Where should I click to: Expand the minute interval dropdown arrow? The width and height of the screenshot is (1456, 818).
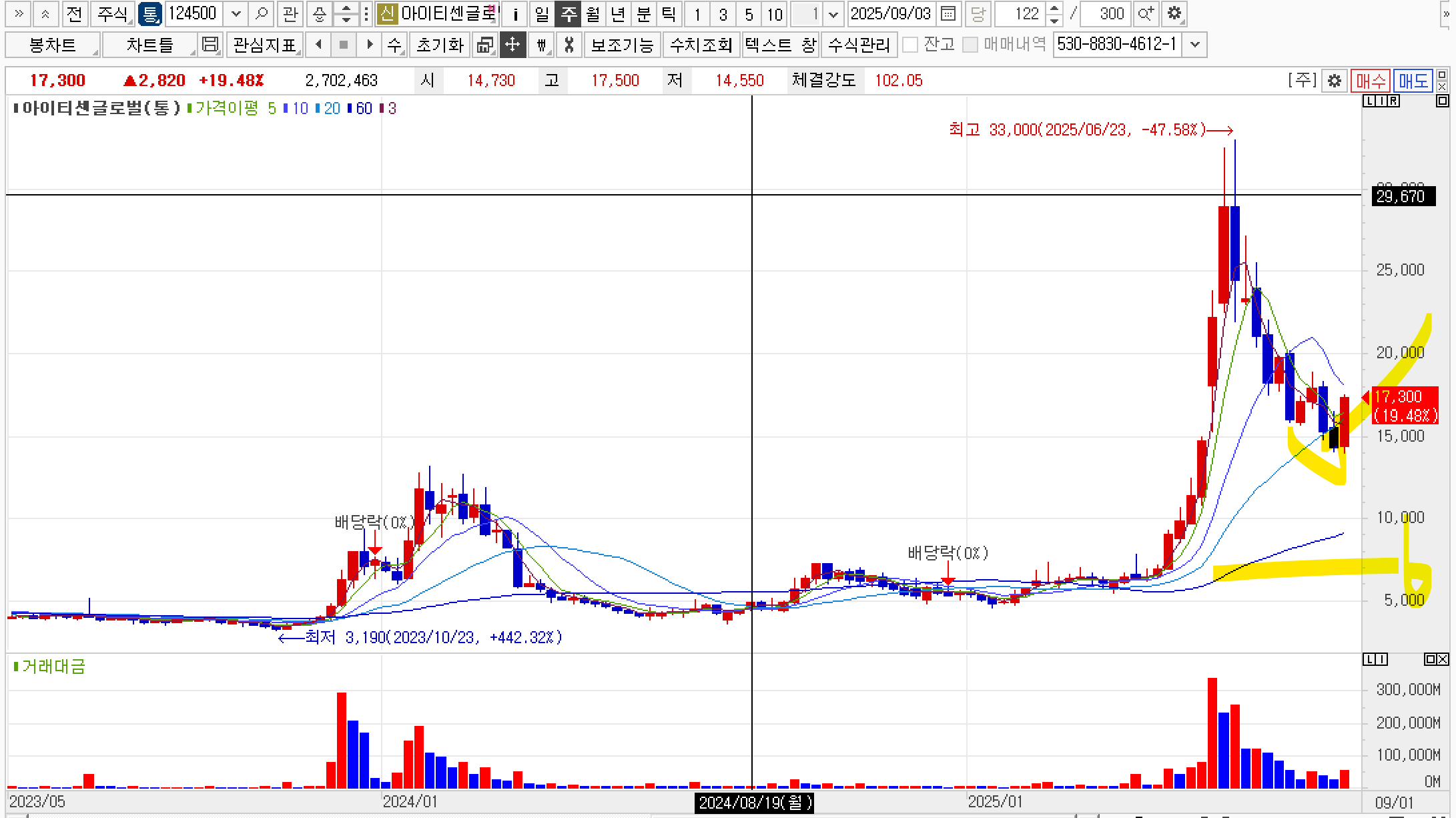pos(833,13)
